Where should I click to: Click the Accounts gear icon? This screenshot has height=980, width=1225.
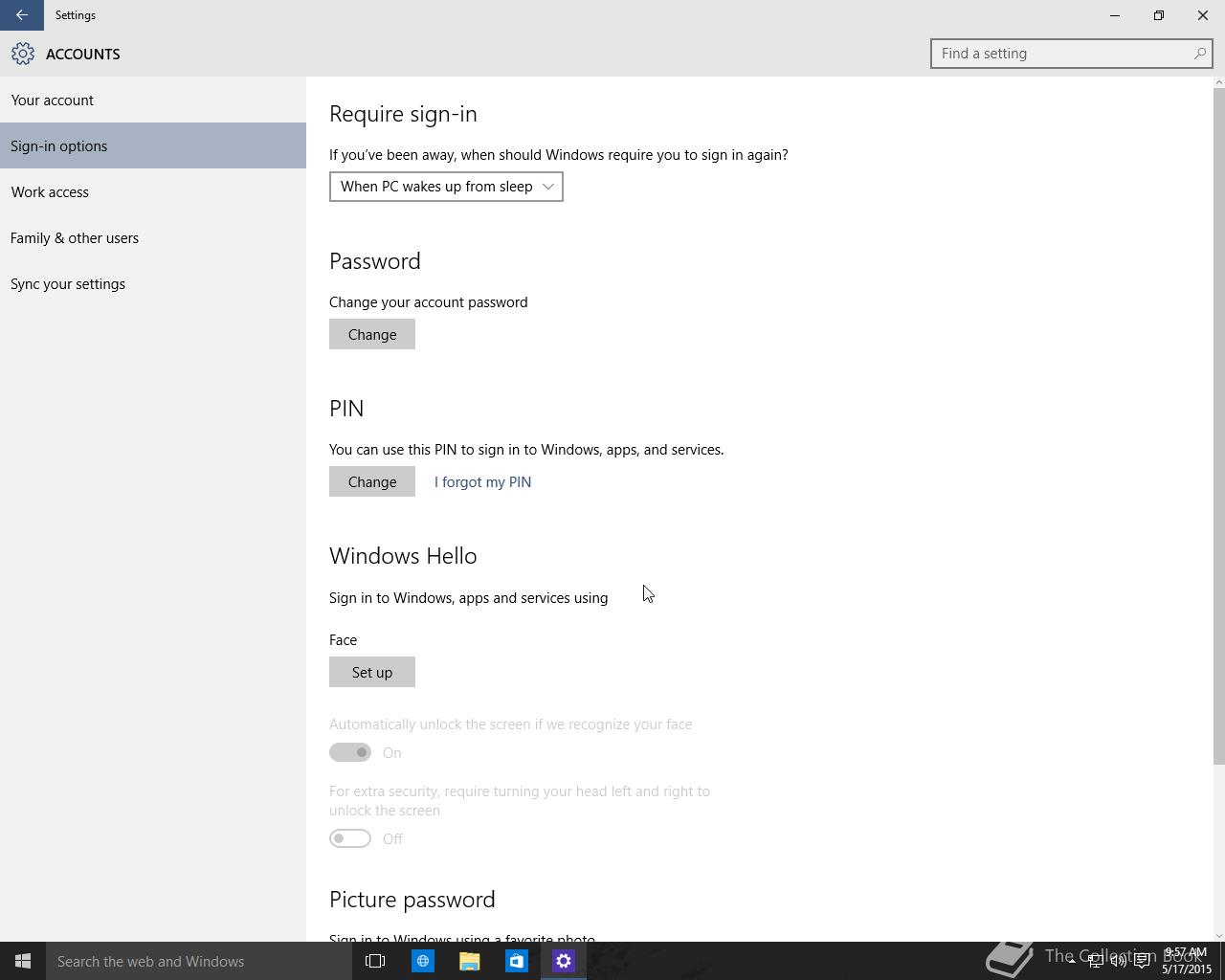click(23, 54)
